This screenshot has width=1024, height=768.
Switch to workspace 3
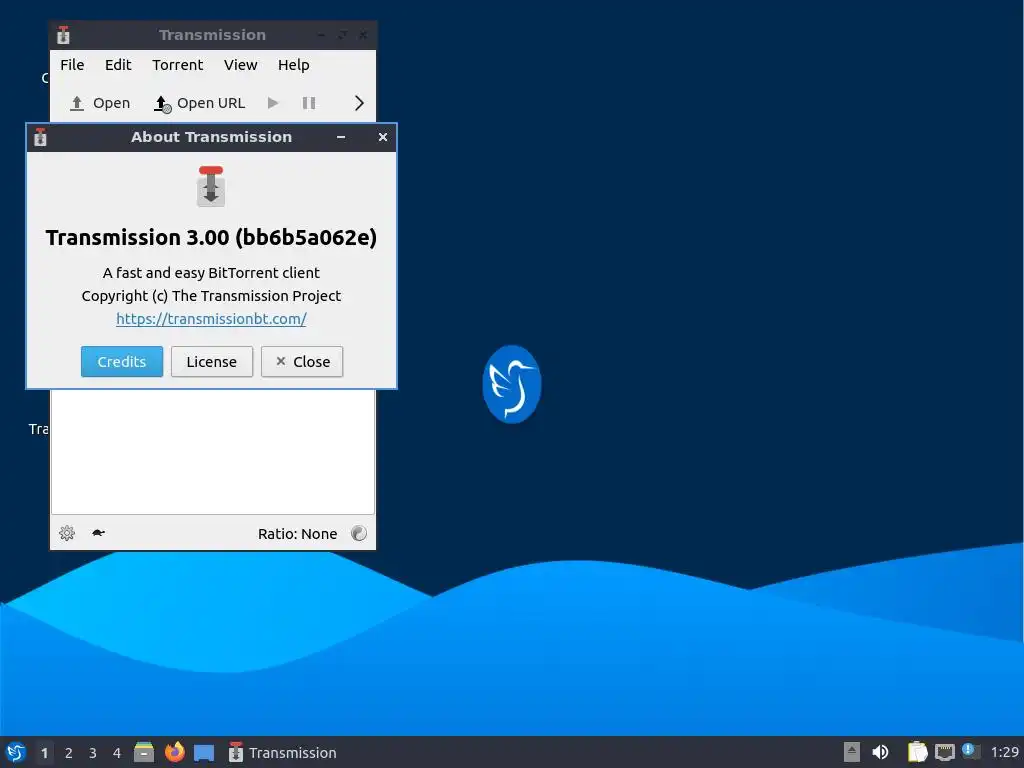(x=93, y=753)
